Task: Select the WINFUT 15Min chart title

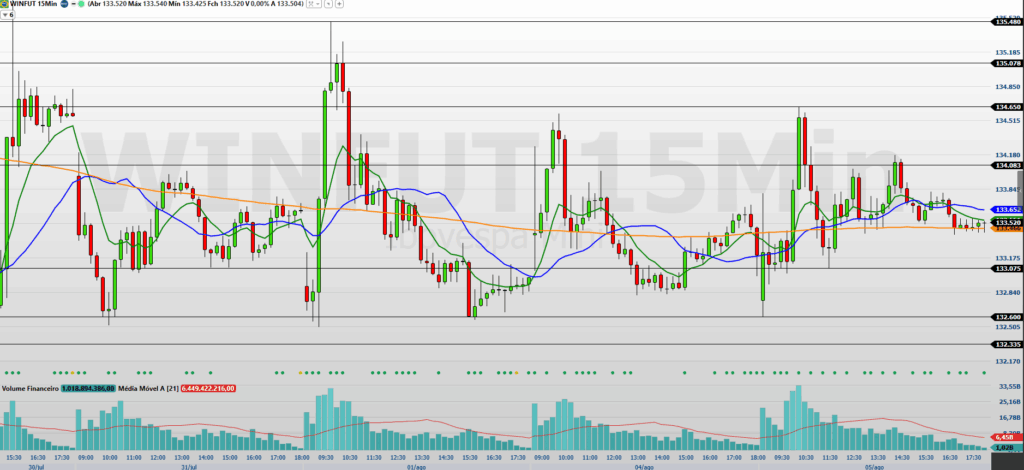Action: point(33,4)
